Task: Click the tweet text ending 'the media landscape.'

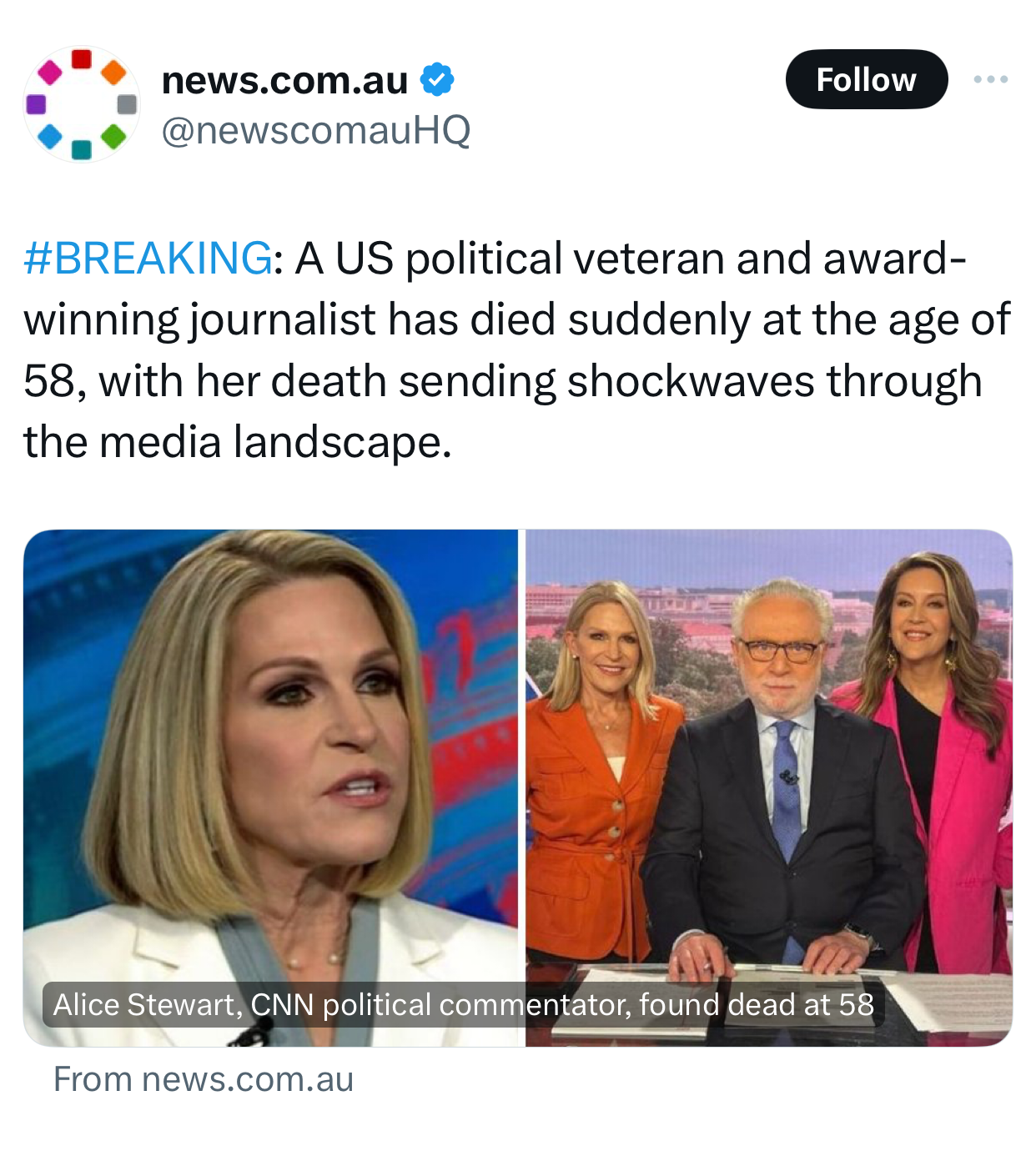Action: click(x=238, y=442)
